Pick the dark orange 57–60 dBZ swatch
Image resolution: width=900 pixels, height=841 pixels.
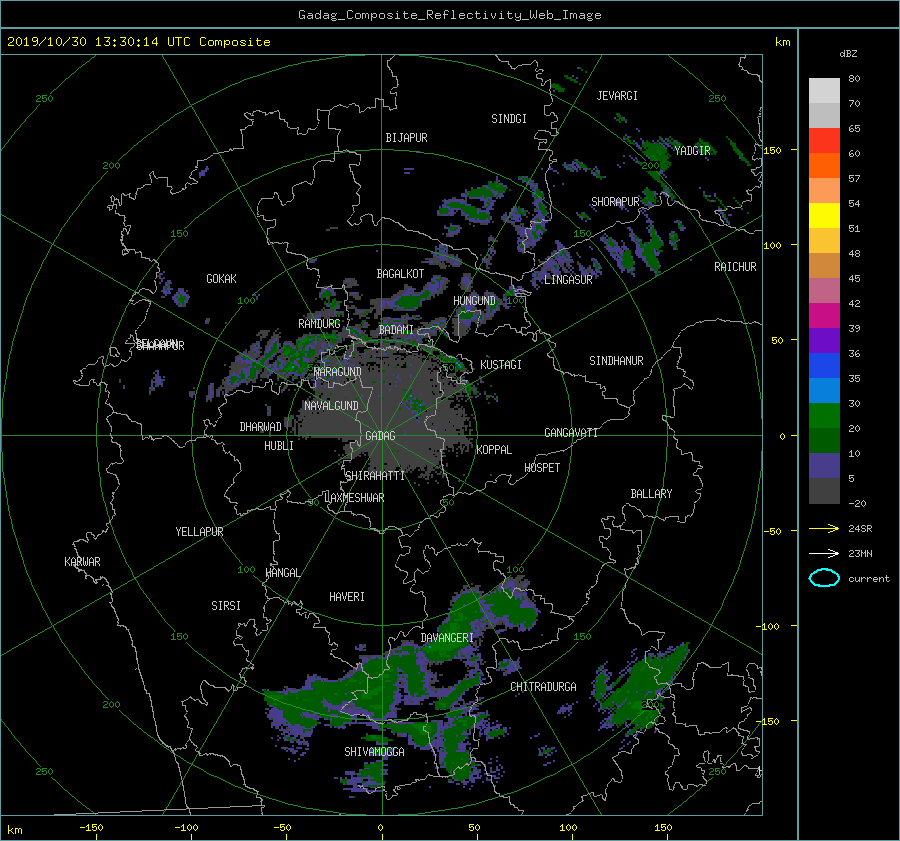pos(824,166)
